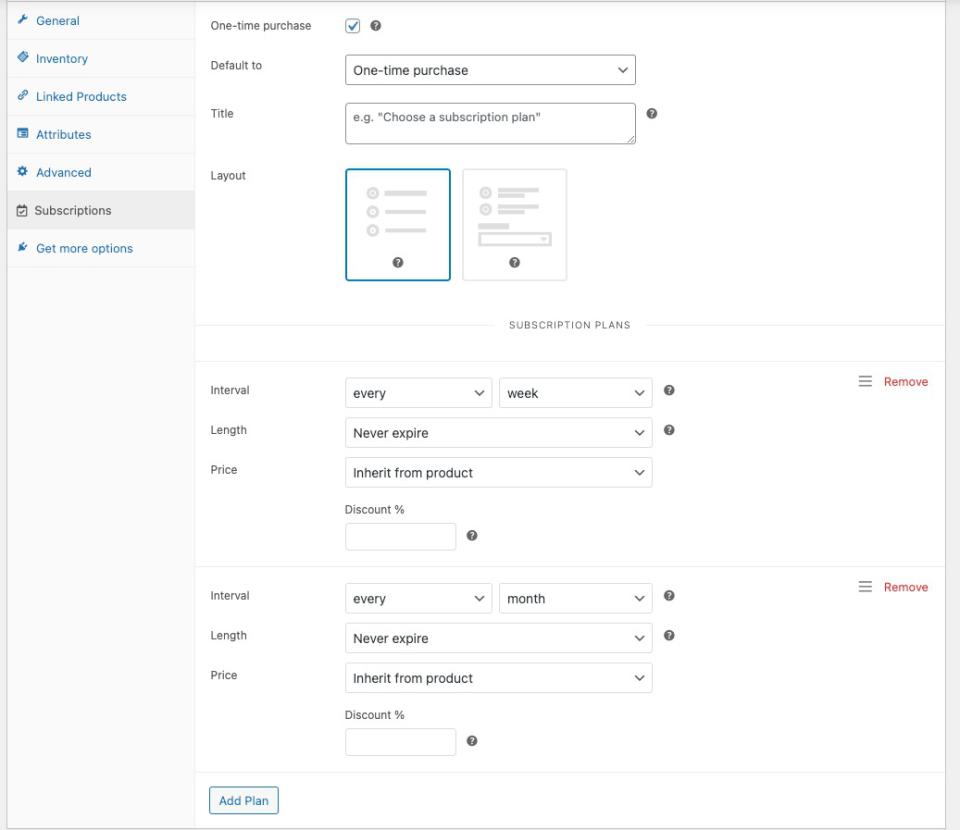Open the Inventory tab
This screenshot has width=960, height=830.
(x=62, y=59)
